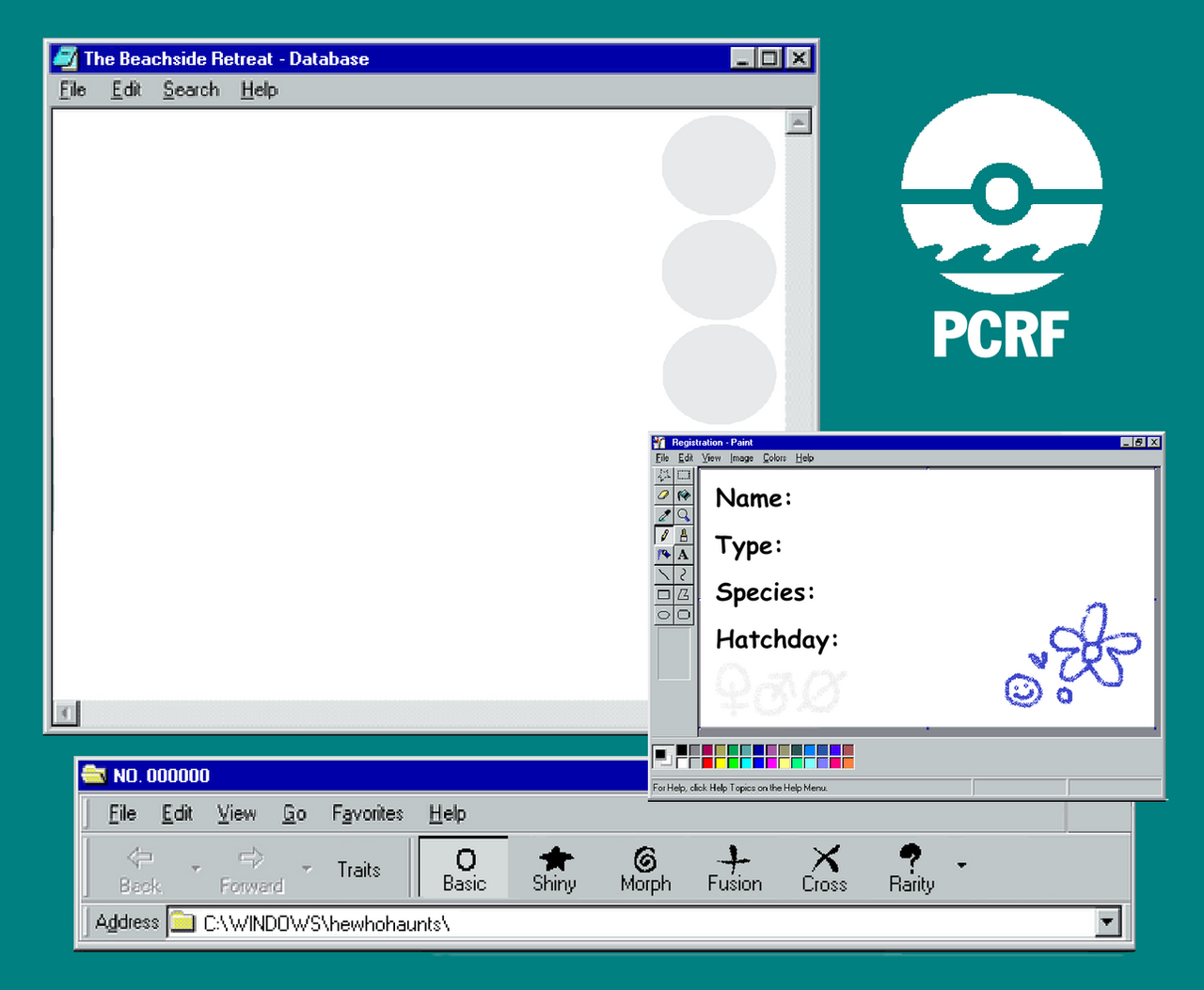Open the Go menu in NO. 000000 window
The height and width of the screenshot is (990, 1204).
(x=294, y=813)
